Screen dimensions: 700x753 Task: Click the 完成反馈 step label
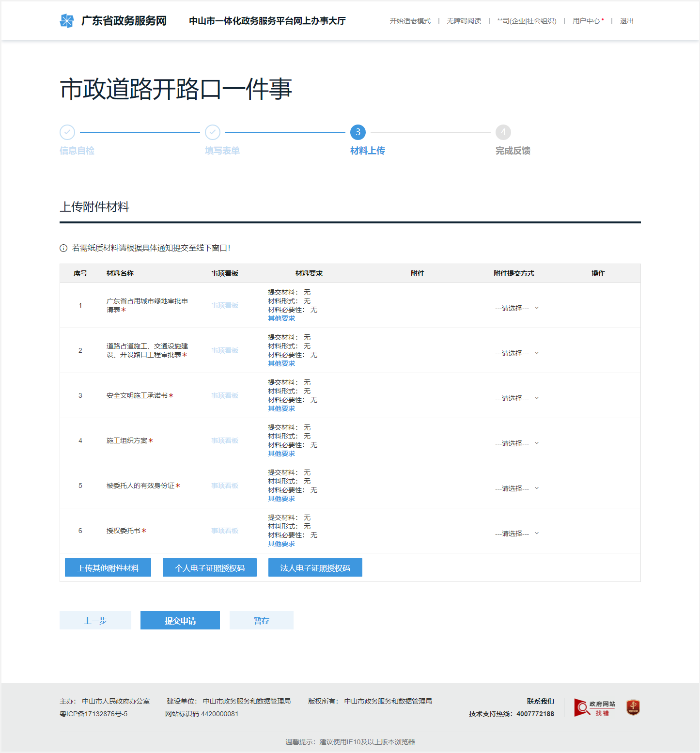click(513, 151)
